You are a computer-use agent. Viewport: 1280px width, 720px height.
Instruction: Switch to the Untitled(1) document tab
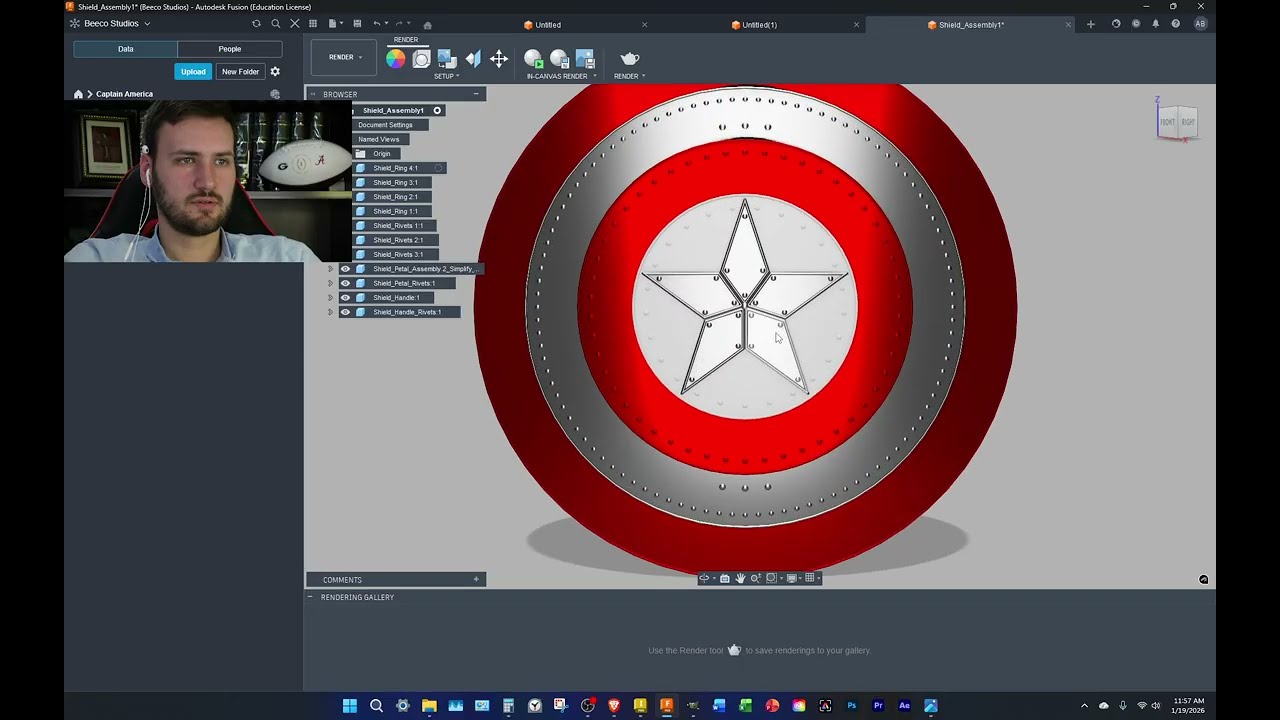tap(760, 25)
